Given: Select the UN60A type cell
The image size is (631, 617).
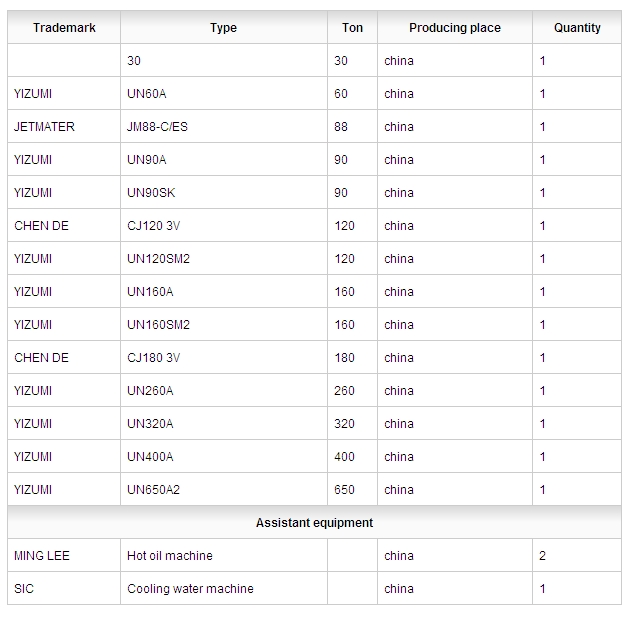Looking at the screenshot, I should pos(224,93).
